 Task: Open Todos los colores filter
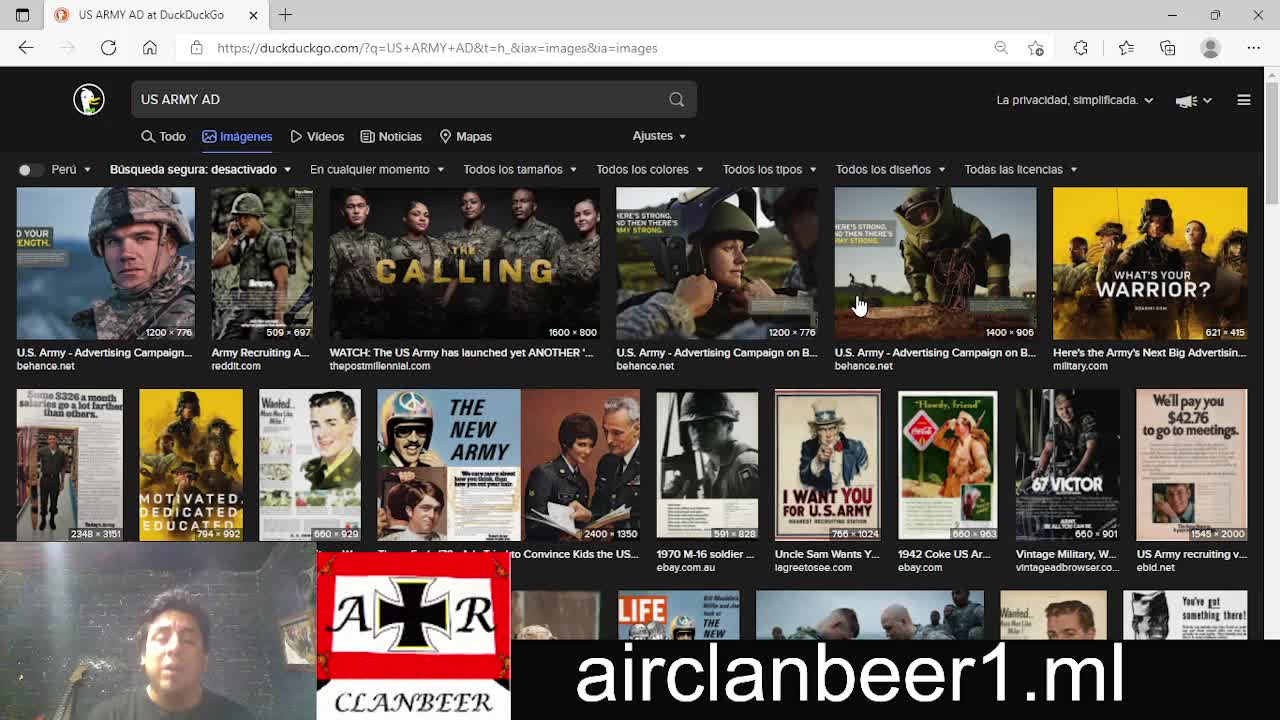pos(649,169)
